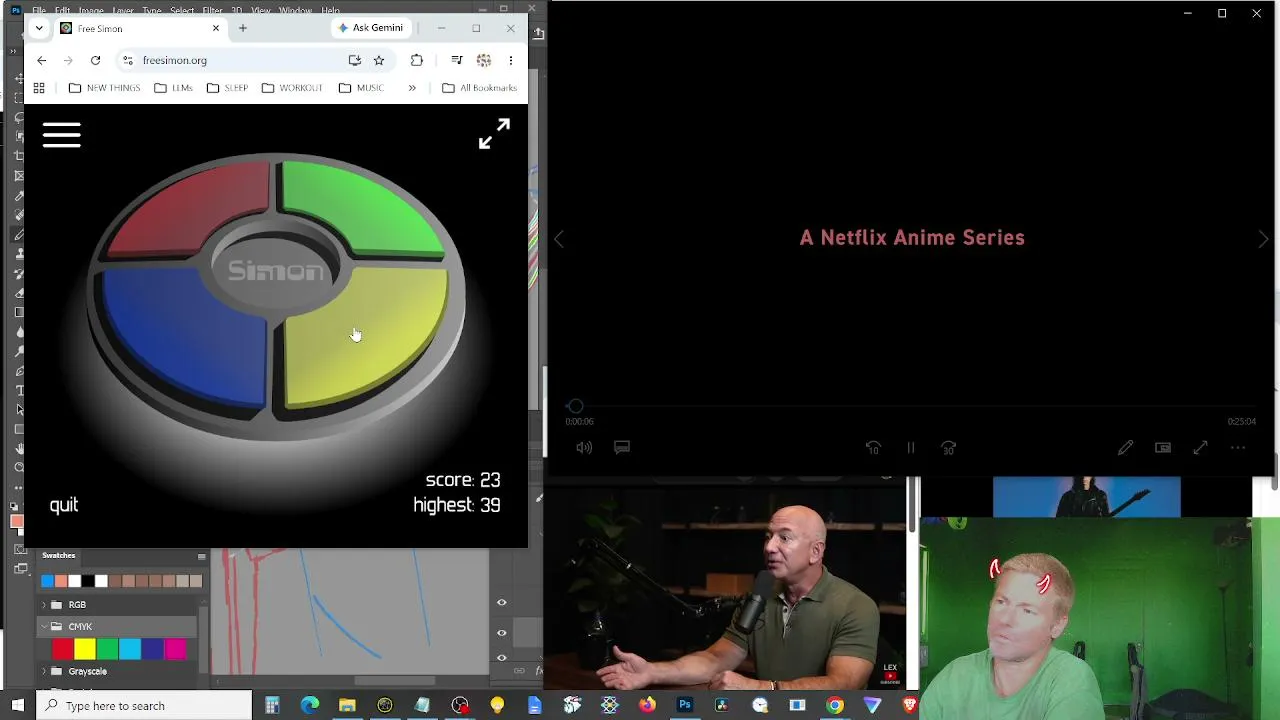
Task: Switch video player to mini view
Action: coord(1163,447)
